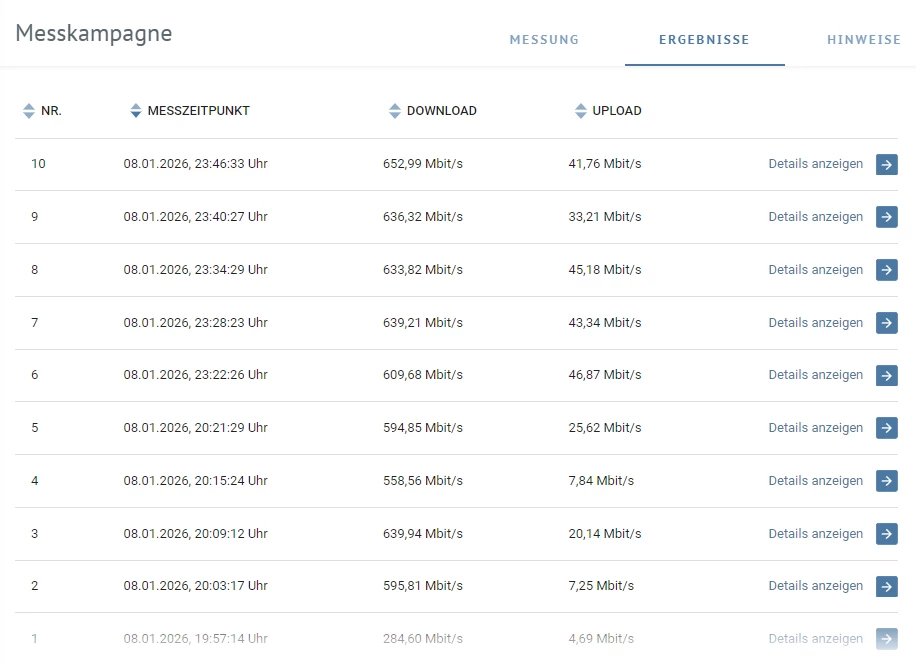Click the arrow button for measurement 1
This screenshot has height=665, width=916.
point(887,639)
